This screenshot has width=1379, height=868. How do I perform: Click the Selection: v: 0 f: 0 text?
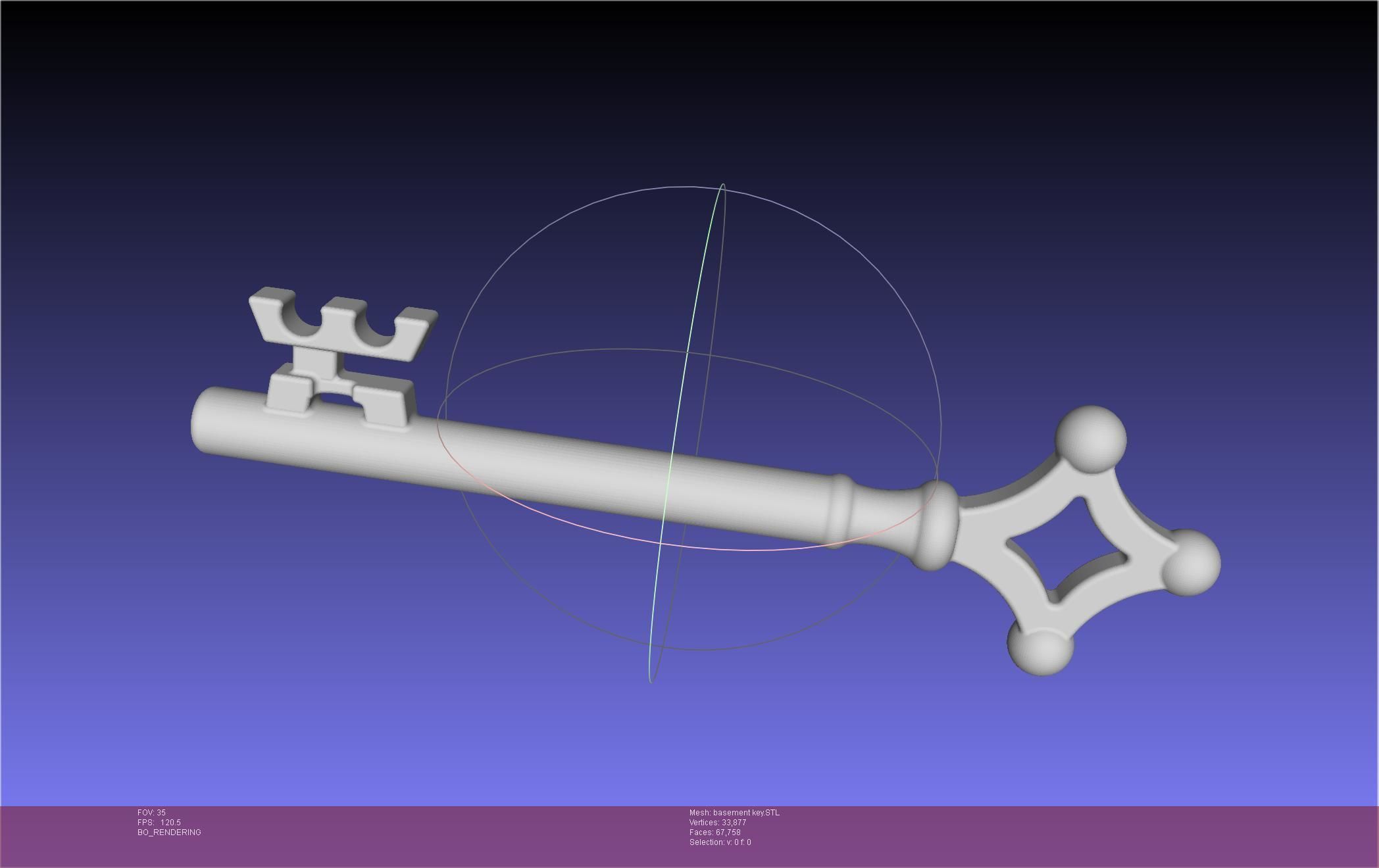(x=720, y=842)
